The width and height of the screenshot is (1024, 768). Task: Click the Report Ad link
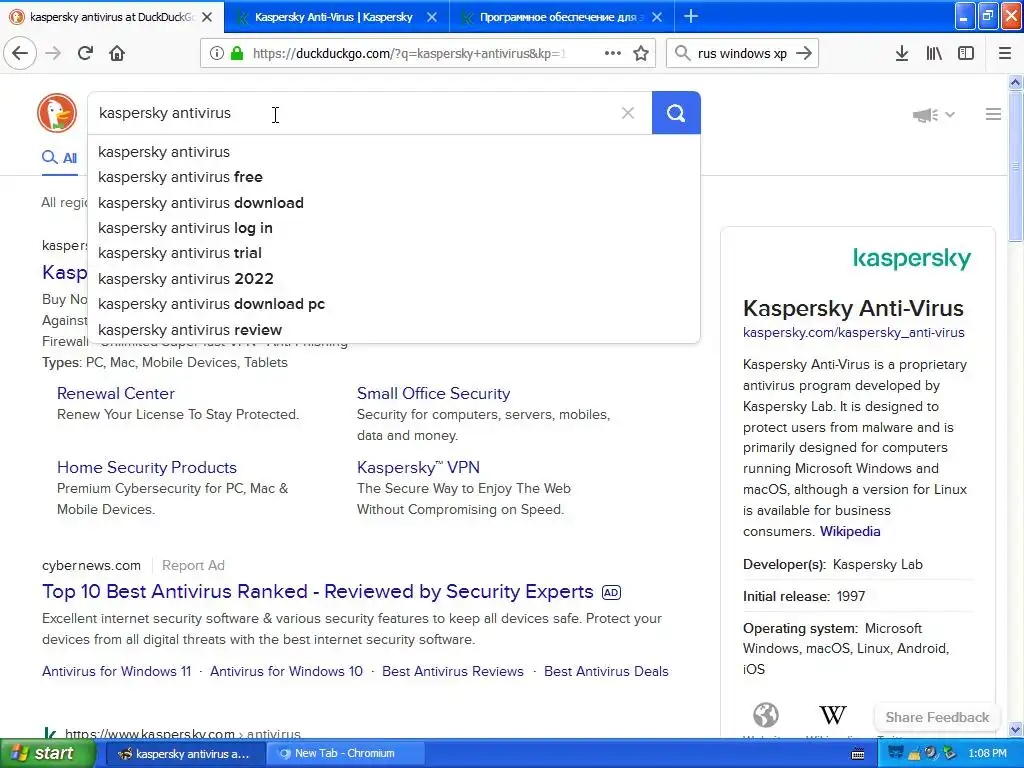[193, 565]
